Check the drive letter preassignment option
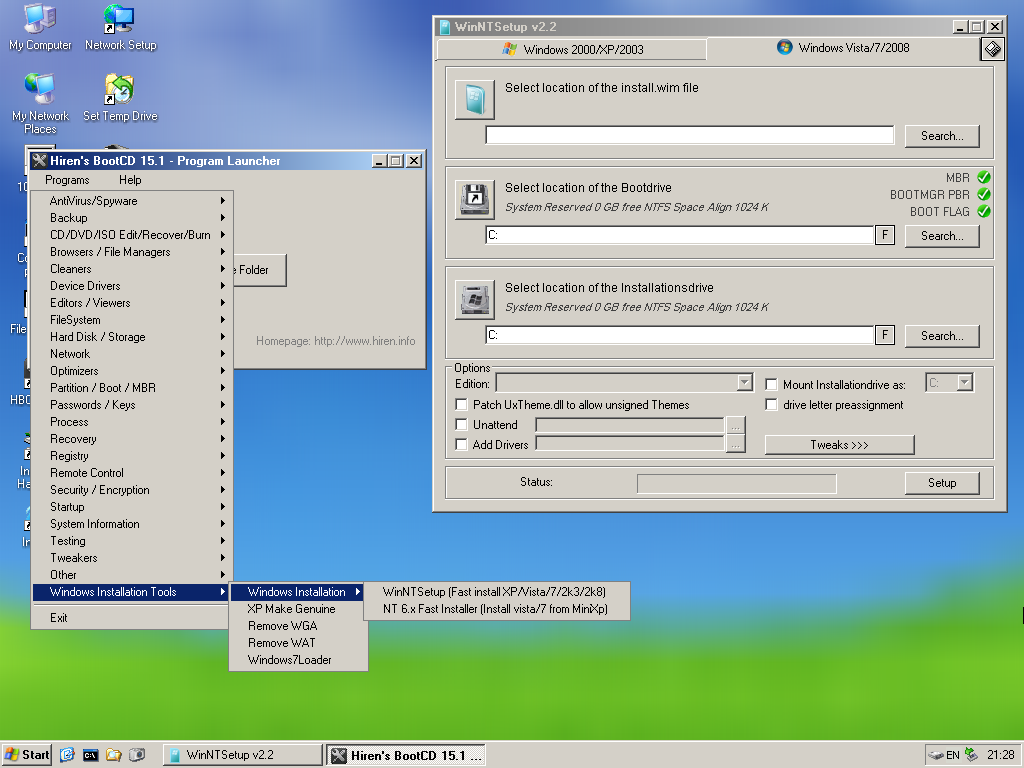 (772, 405)
